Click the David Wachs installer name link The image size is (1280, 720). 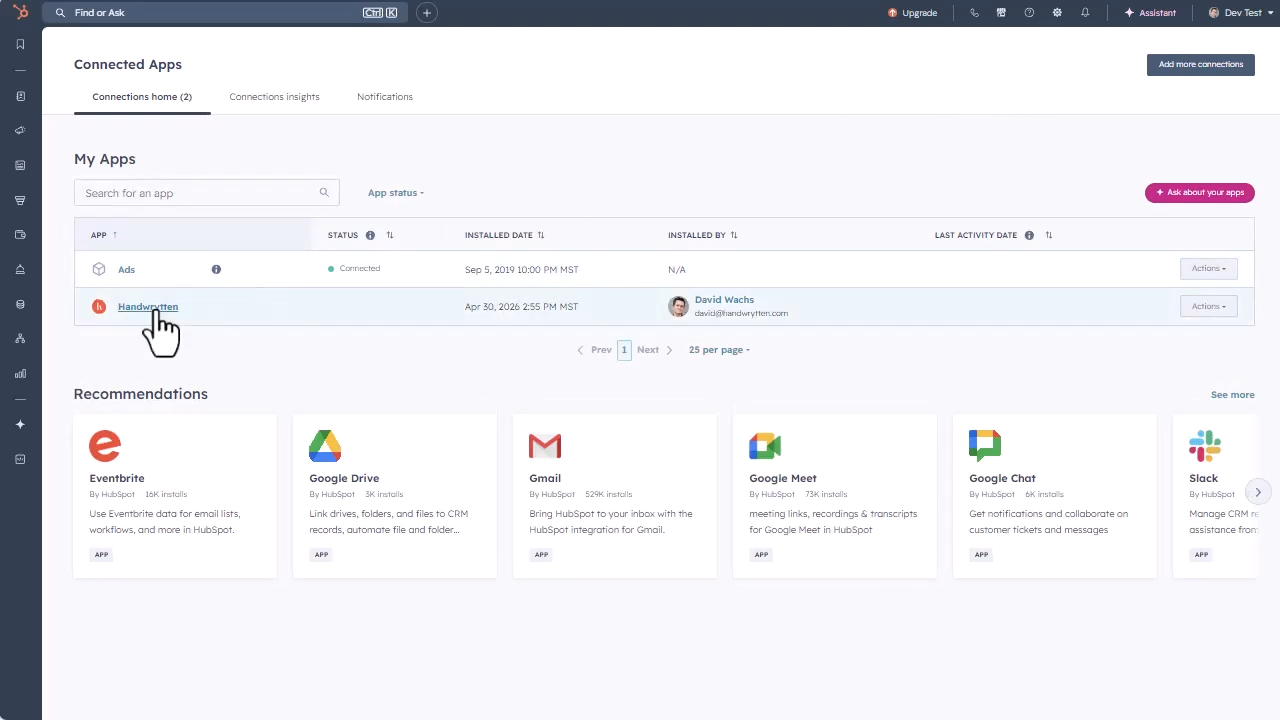pyautogui.click(x=724, y=300)
